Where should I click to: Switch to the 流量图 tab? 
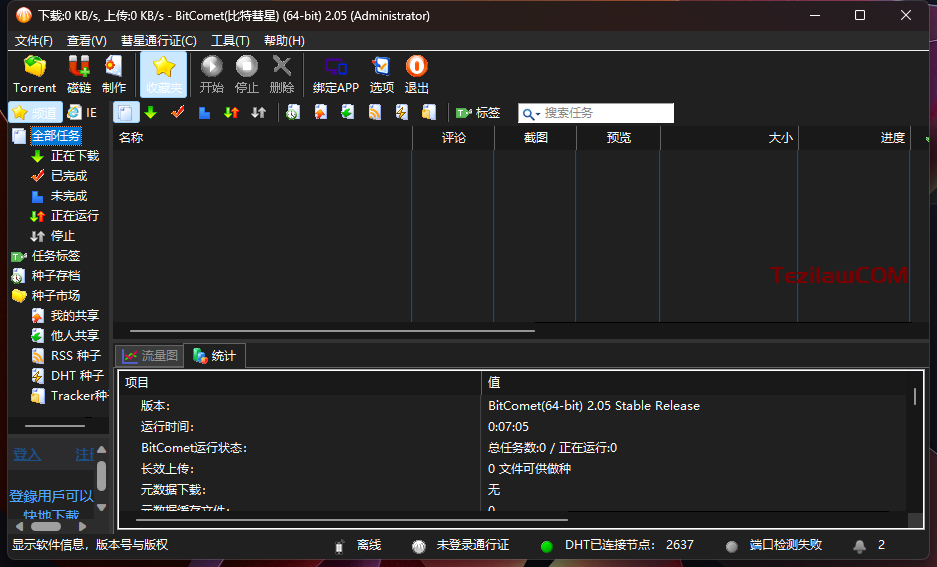[149, 356]
